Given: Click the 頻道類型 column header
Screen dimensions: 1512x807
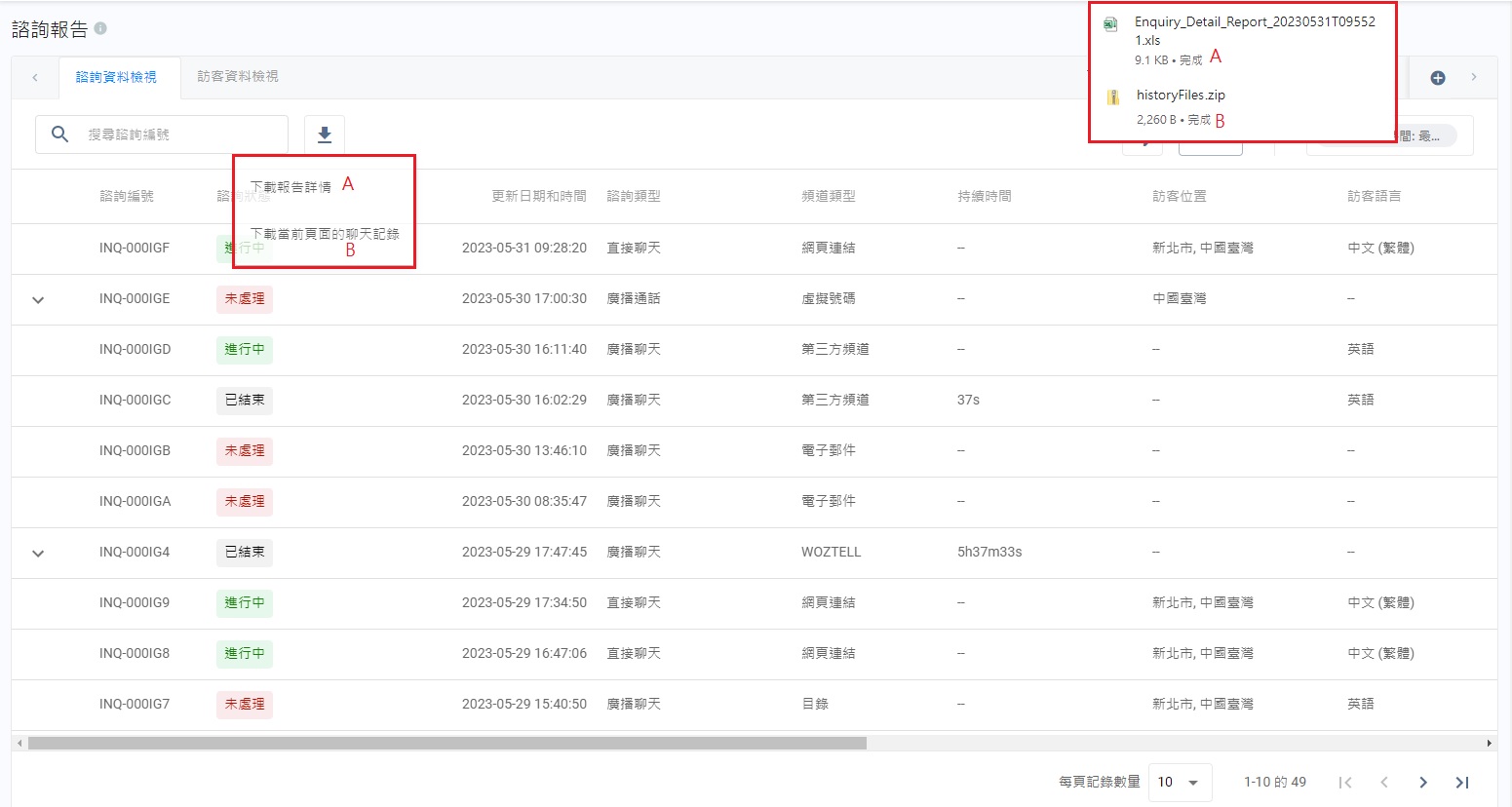Looking at the screenshot, I should (829, 196).
